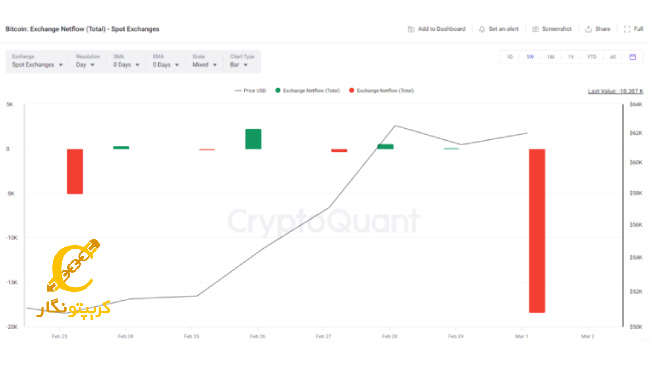Image resolution: width=650 pixels, height=365 pixels.
Task: Click the CryptoNegar logo watermark
Action: [x=74, y=279]
